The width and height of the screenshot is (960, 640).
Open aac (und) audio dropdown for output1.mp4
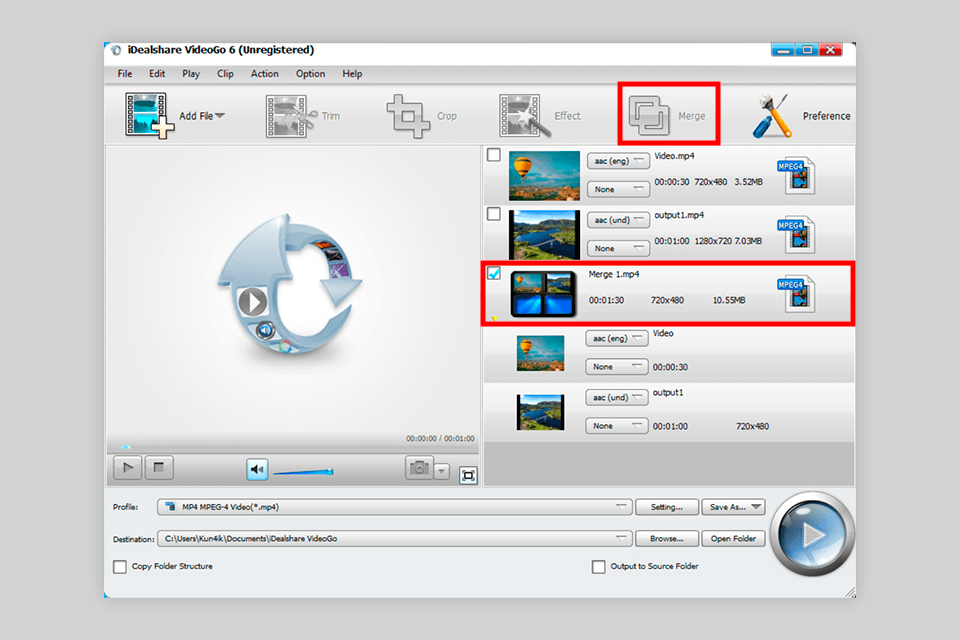coord(618,219)
